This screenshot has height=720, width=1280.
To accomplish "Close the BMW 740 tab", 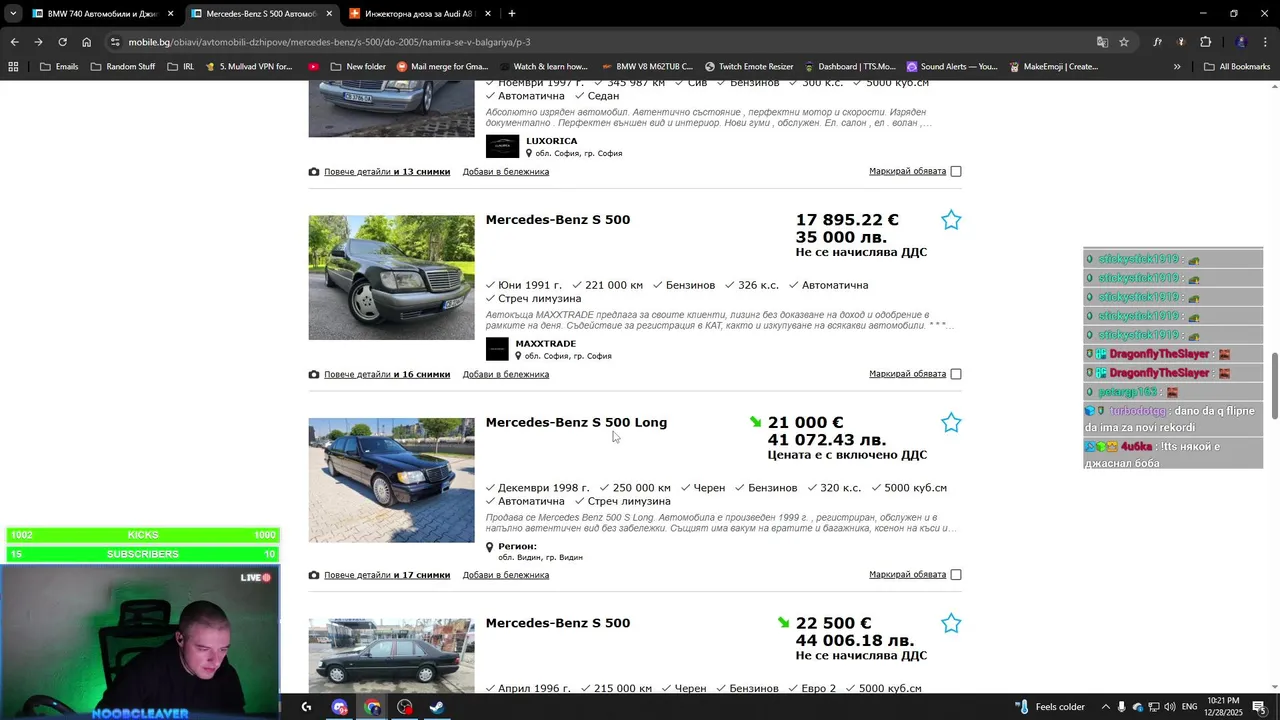I will click(170, 14).
